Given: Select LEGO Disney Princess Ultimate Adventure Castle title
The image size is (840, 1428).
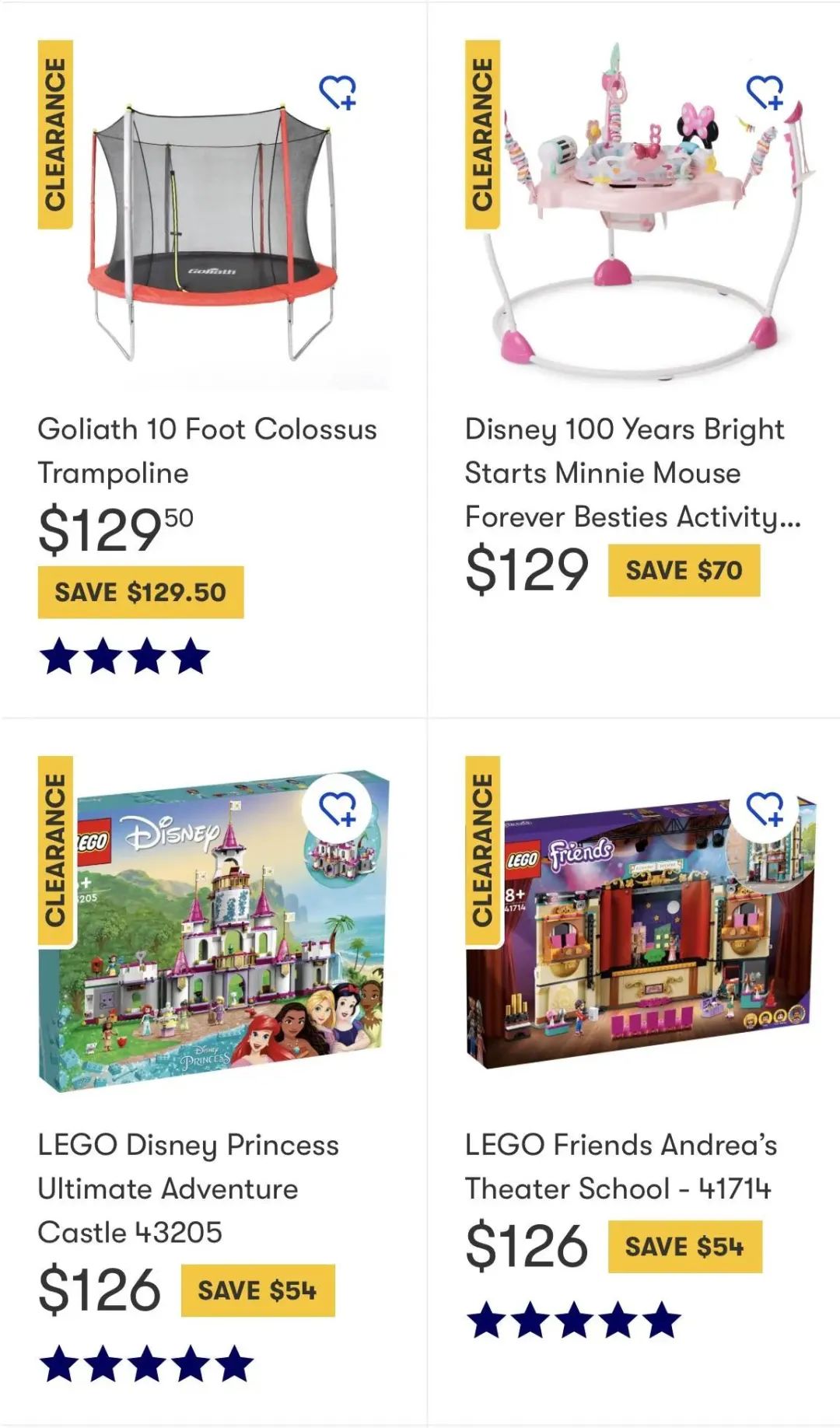Looking at the screenshot, I should click(x=188, y=1188).
